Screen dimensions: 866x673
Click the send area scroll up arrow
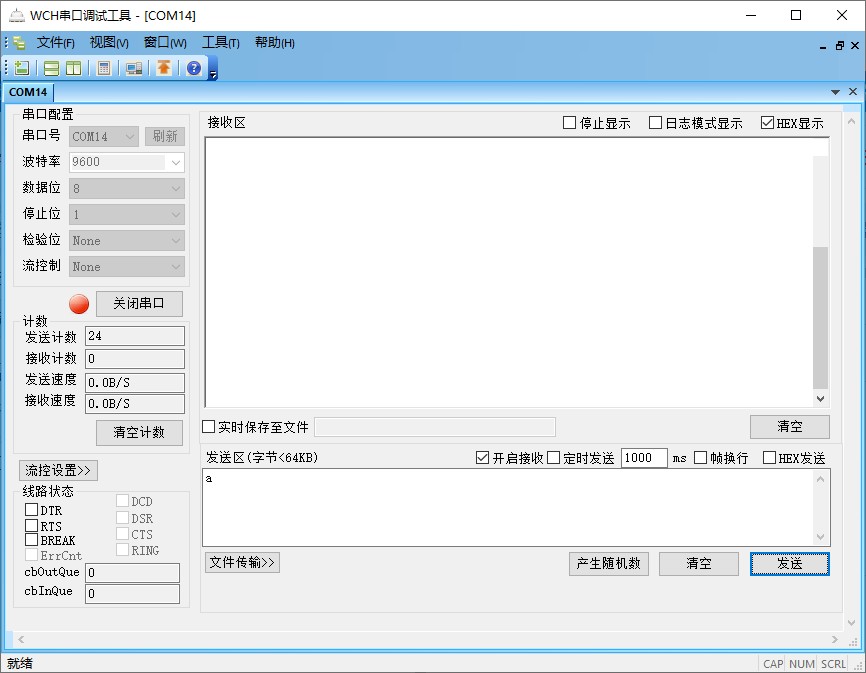(x=820, y=479)
